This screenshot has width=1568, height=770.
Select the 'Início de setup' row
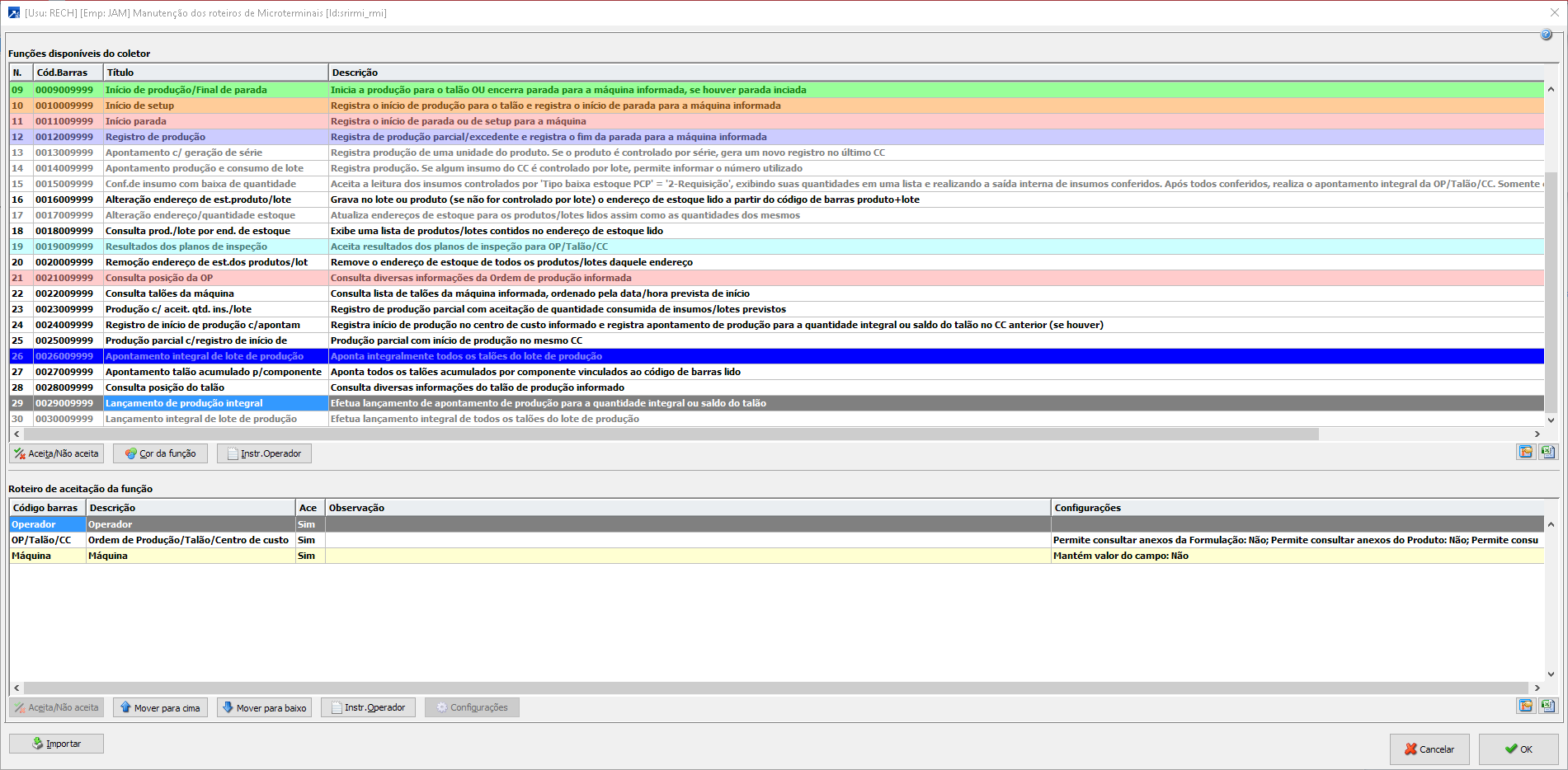click(x=776, y=106)
